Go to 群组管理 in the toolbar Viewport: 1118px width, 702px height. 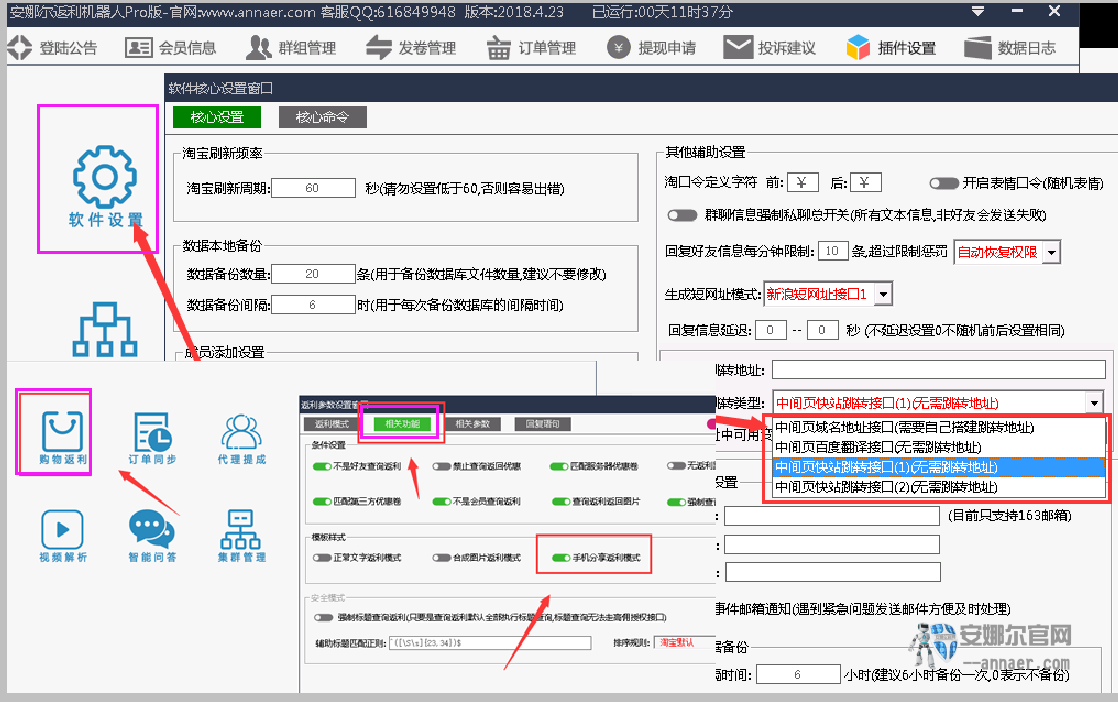(x=290, y=48)
